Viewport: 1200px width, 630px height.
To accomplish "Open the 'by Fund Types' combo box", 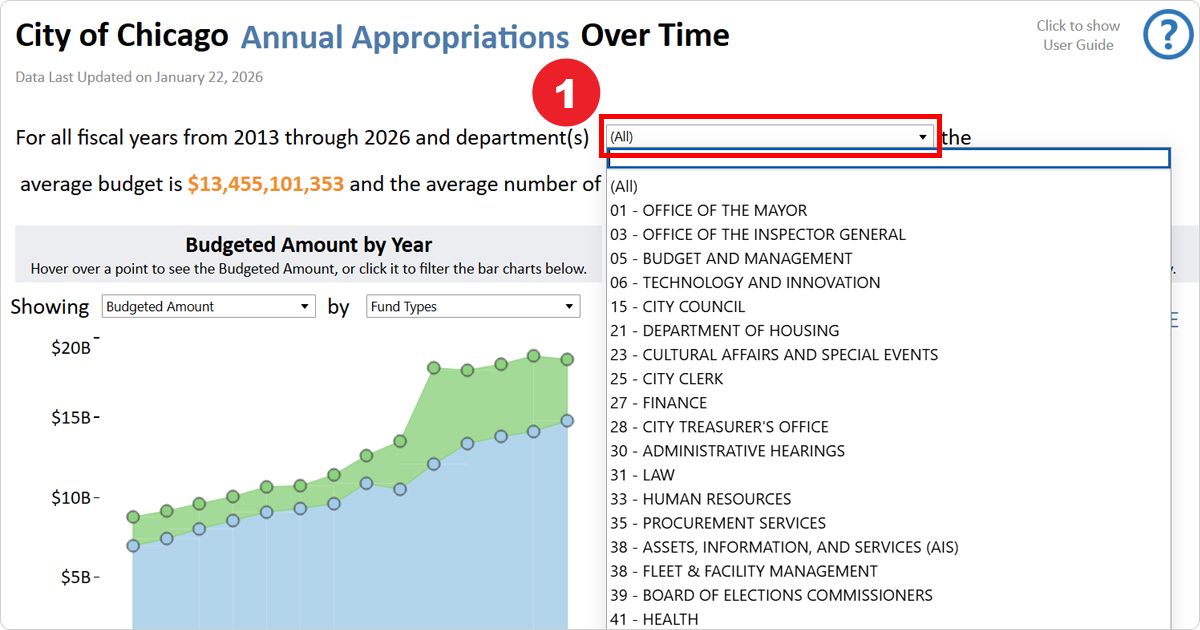I will click(473, 306).
